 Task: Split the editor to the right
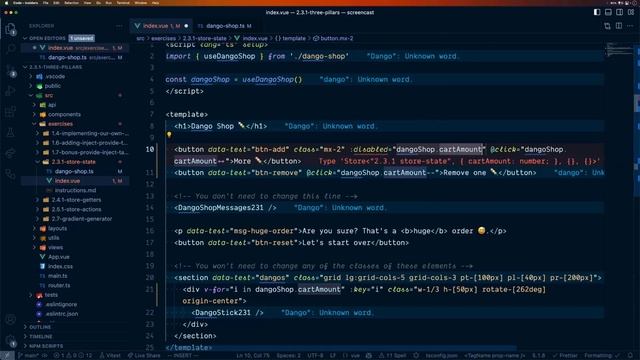pyautogui.click(x=619, y=26)
